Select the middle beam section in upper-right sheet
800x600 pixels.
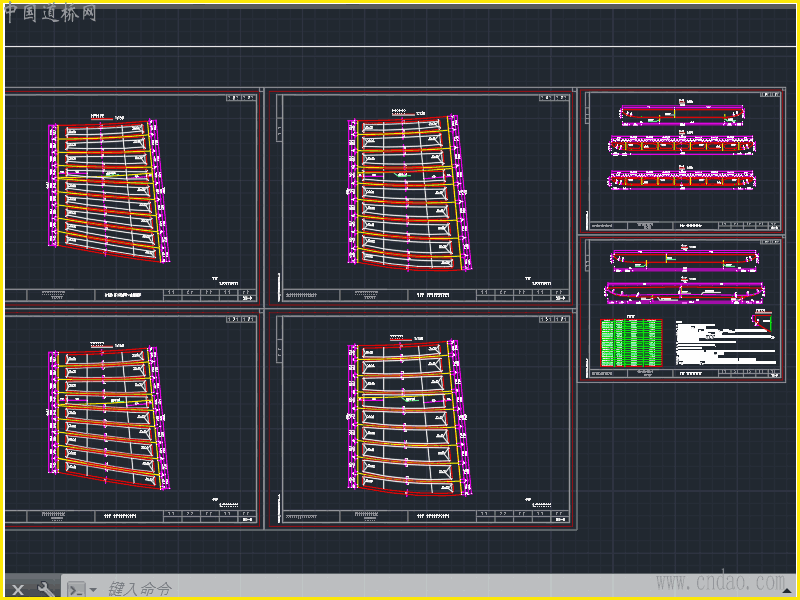coord(682,147)
